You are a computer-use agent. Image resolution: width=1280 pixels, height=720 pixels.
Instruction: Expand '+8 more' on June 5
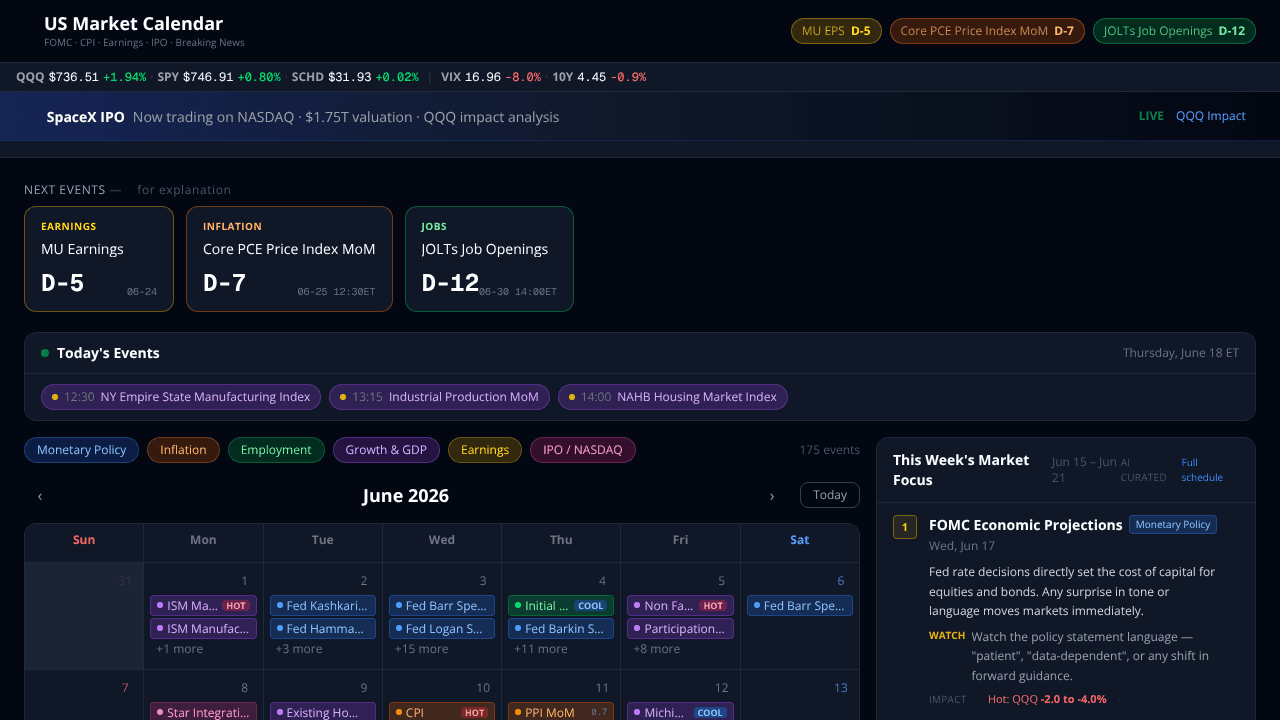[x=657, y=649]
